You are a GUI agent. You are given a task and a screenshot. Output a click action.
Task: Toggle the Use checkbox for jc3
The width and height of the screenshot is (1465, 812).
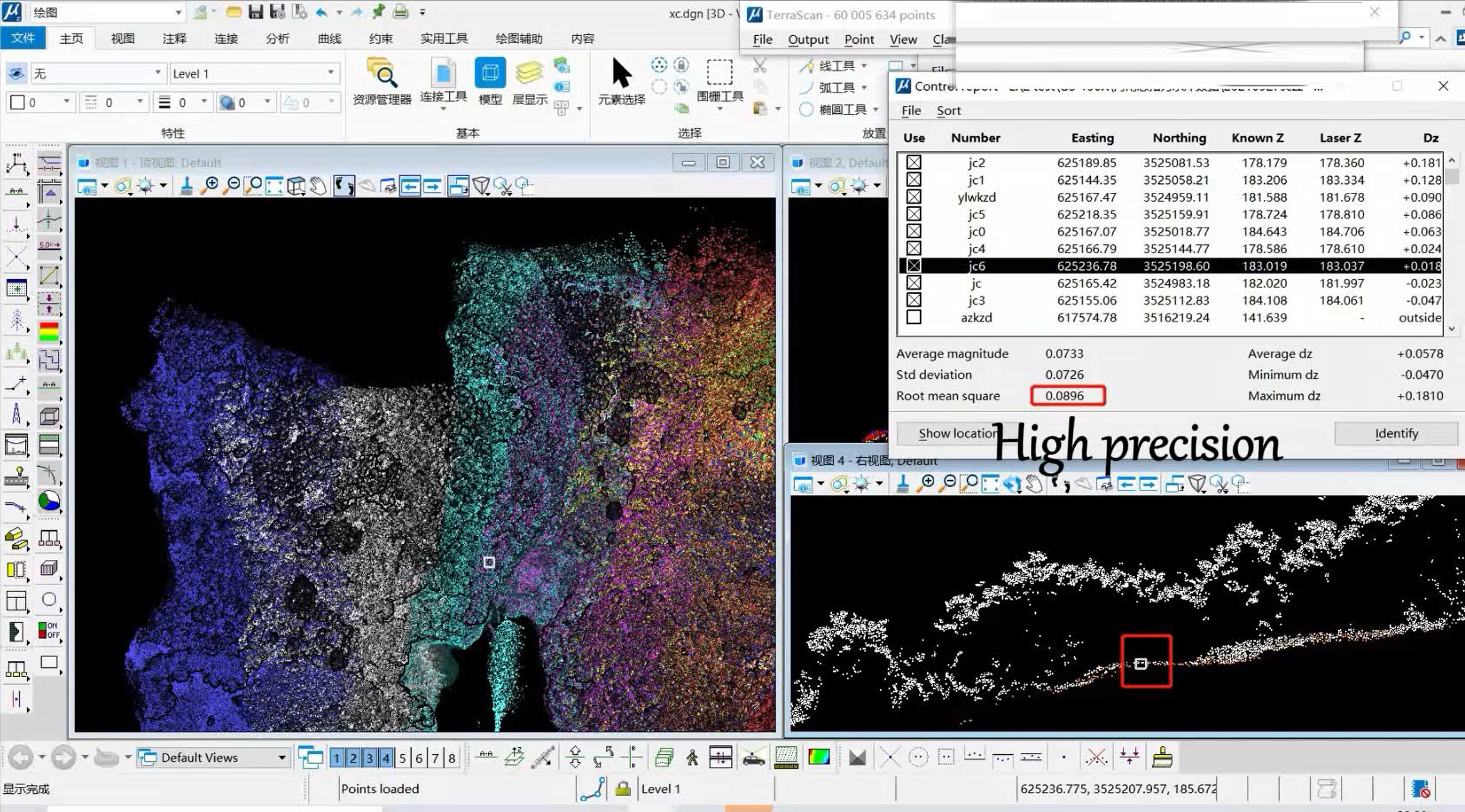click(x=913, y=300)
